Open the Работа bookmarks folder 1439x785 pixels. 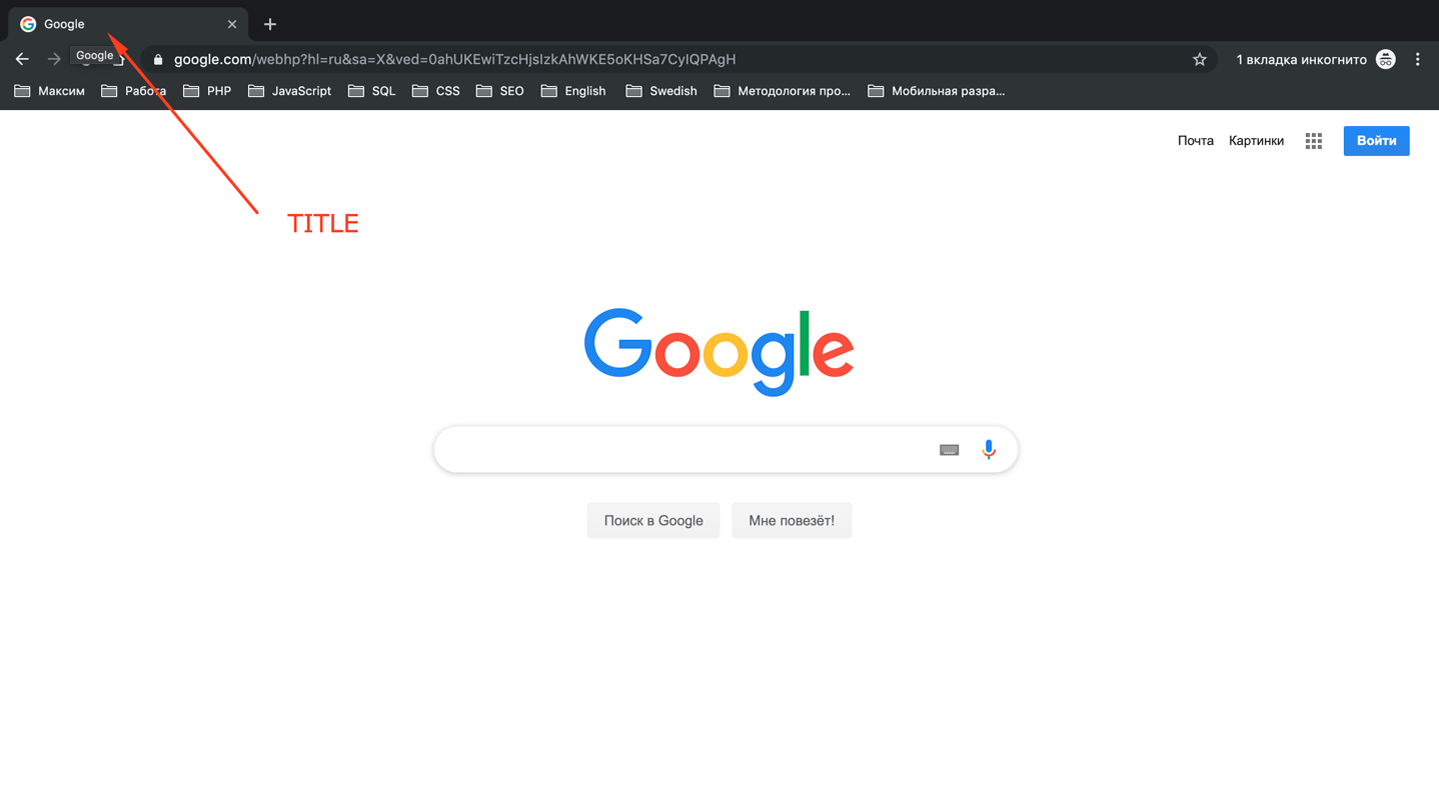[134, 91]
